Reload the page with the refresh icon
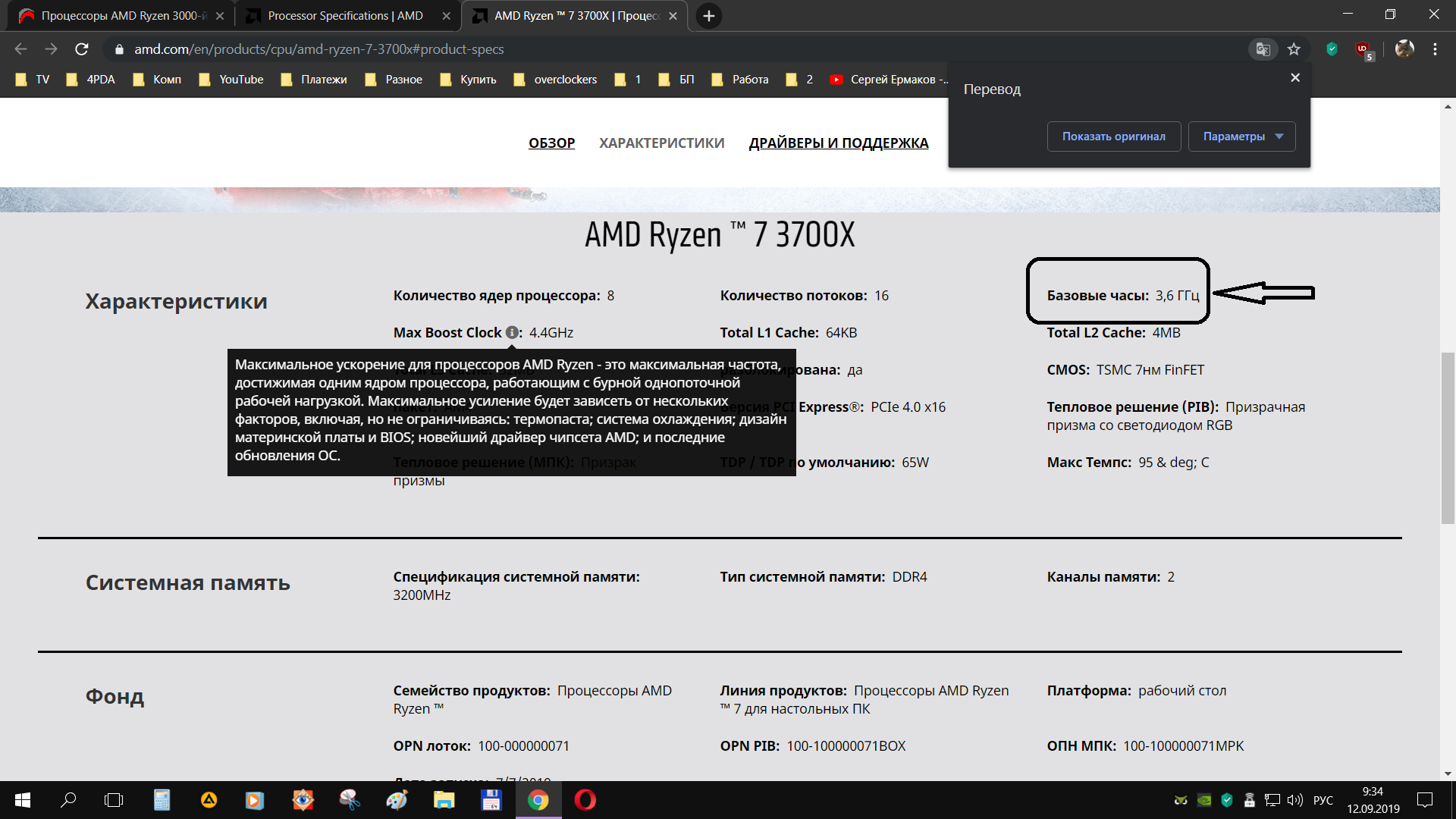The image size is (1456, 819). [x=82, y=49]
